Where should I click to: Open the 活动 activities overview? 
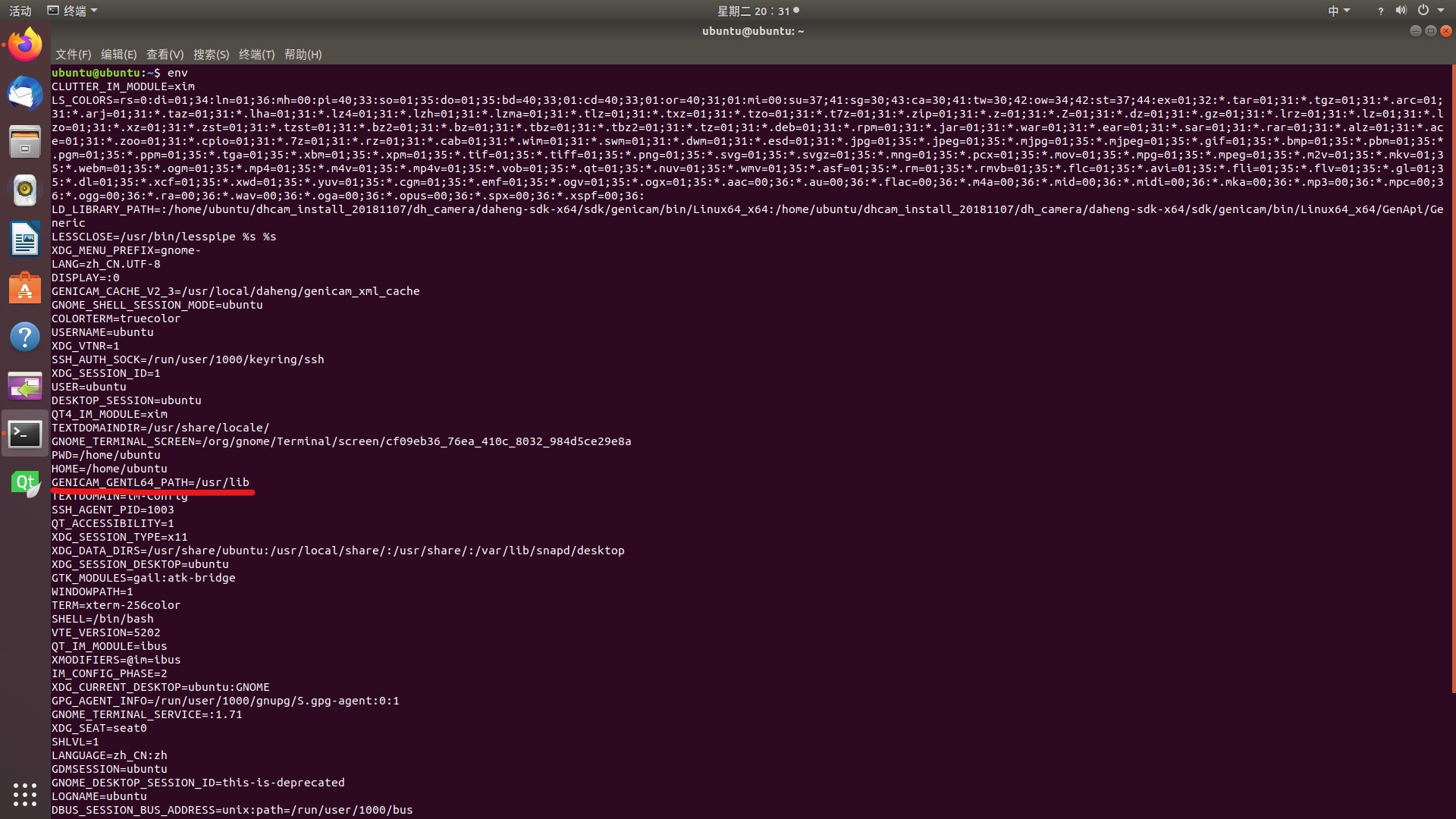[x=20, y=11]
